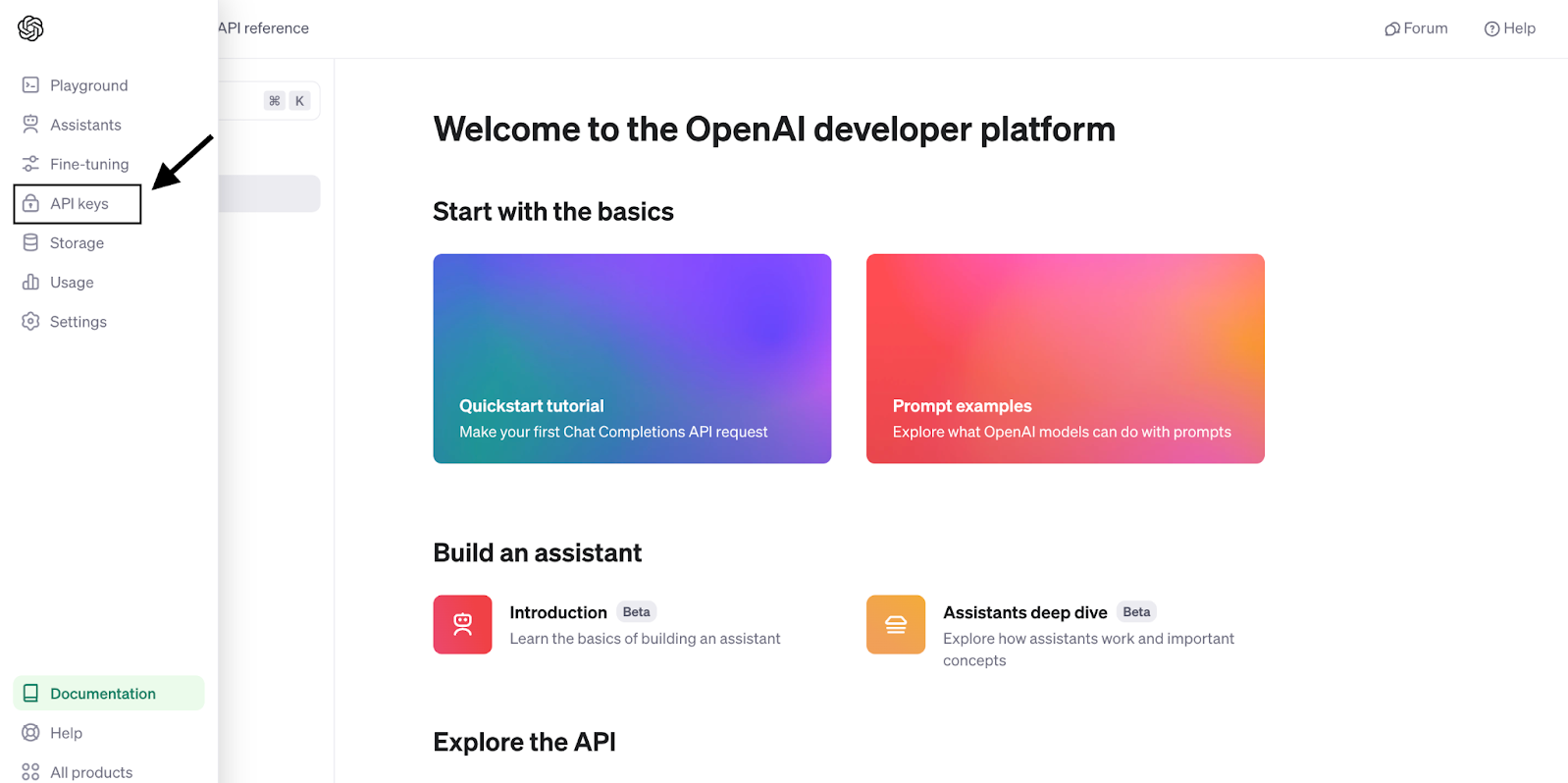
Task: Click the Documentation book icon
Action: click(30, 693)
